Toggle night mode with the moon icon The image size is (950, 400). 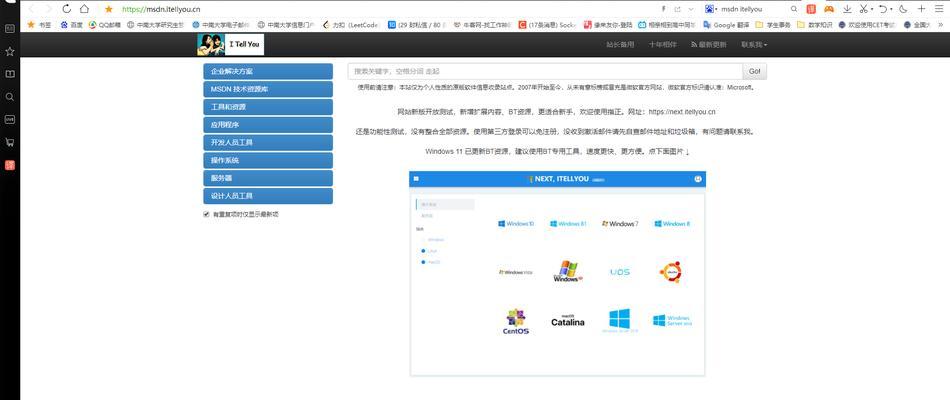tap(903, 9)
